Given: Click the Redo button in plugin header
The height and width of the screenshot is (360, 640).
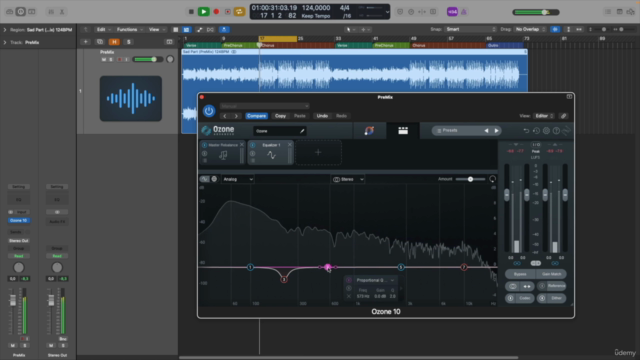Looking at the screenshot, I should (341, 116).
